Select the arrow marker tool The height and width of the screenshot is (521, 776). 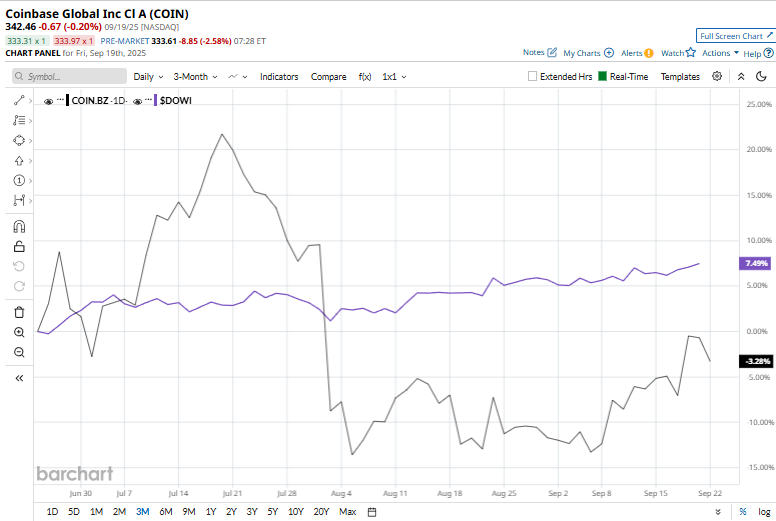pos(19,161)
